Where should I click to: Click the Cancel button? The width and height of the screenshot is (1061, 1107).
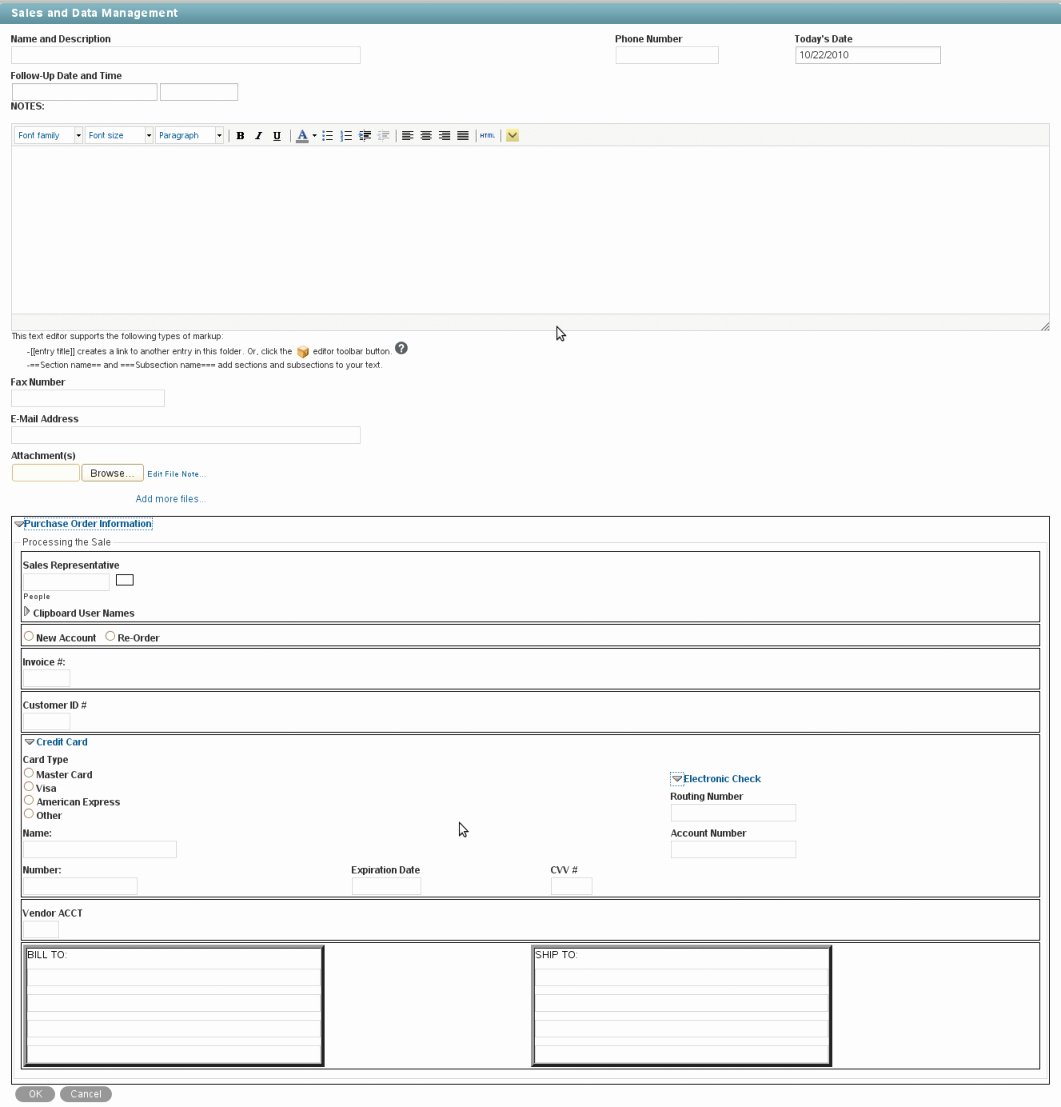click(86, 1094)
